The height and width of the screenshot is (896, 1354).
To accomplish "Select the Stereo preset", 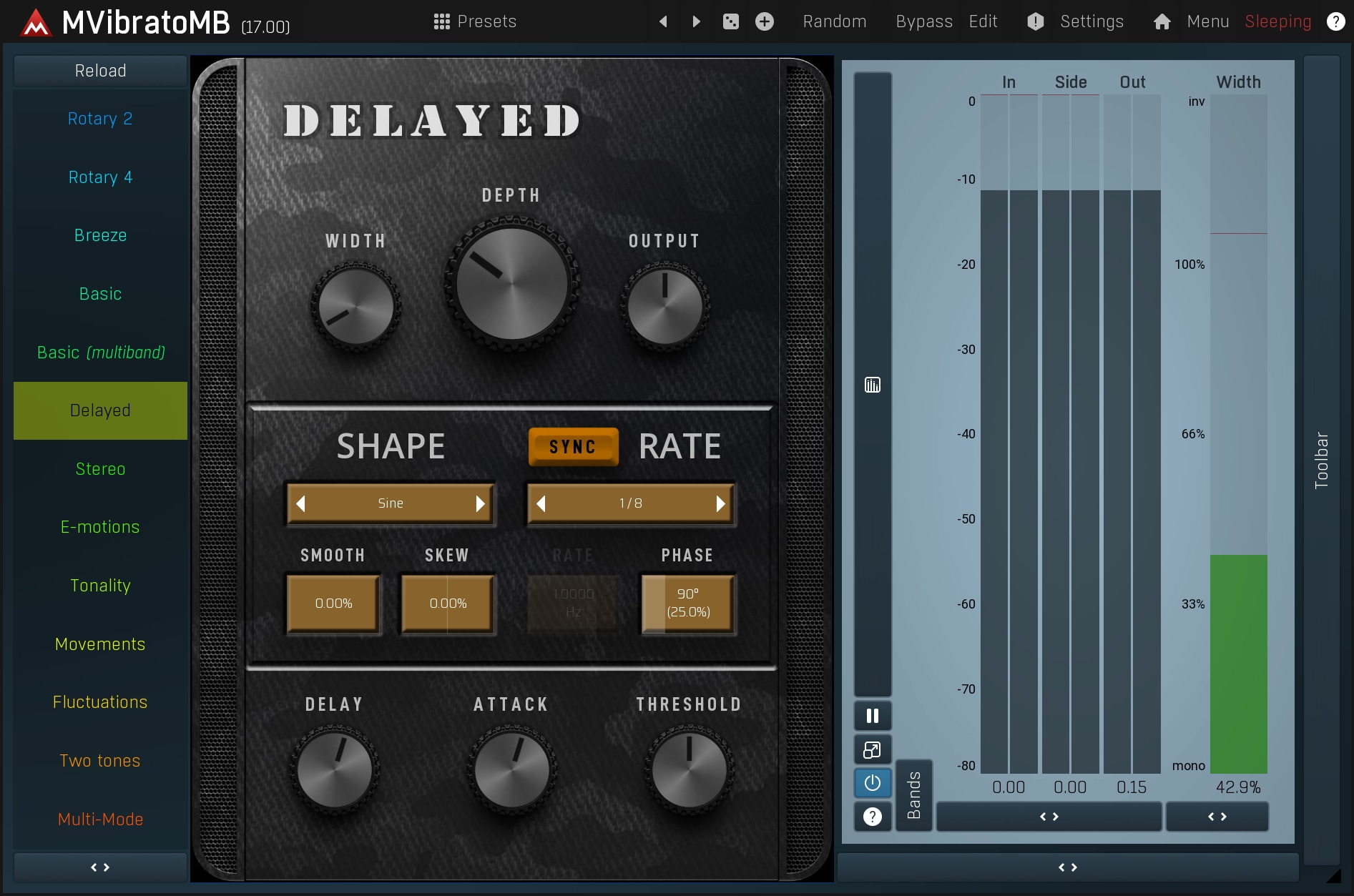I will 100,469.
